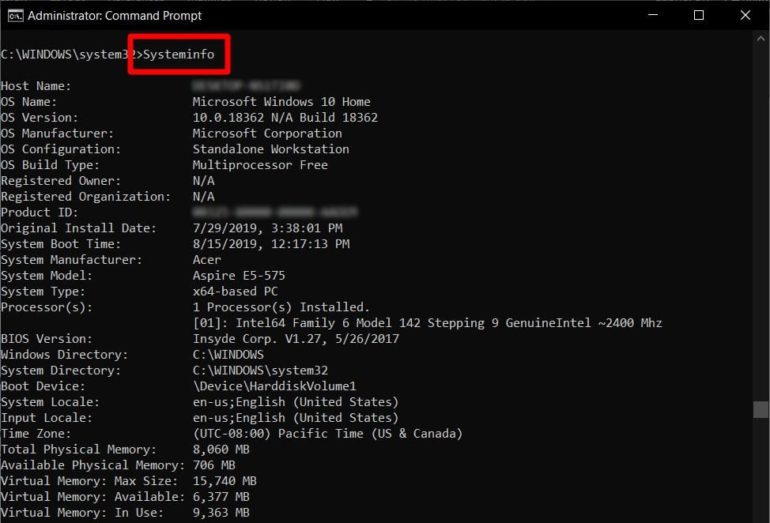The height and width of the screenshot is (523, 770).
Task: Close the Administrator Command Prompt window
Action: tap(745, 15)
